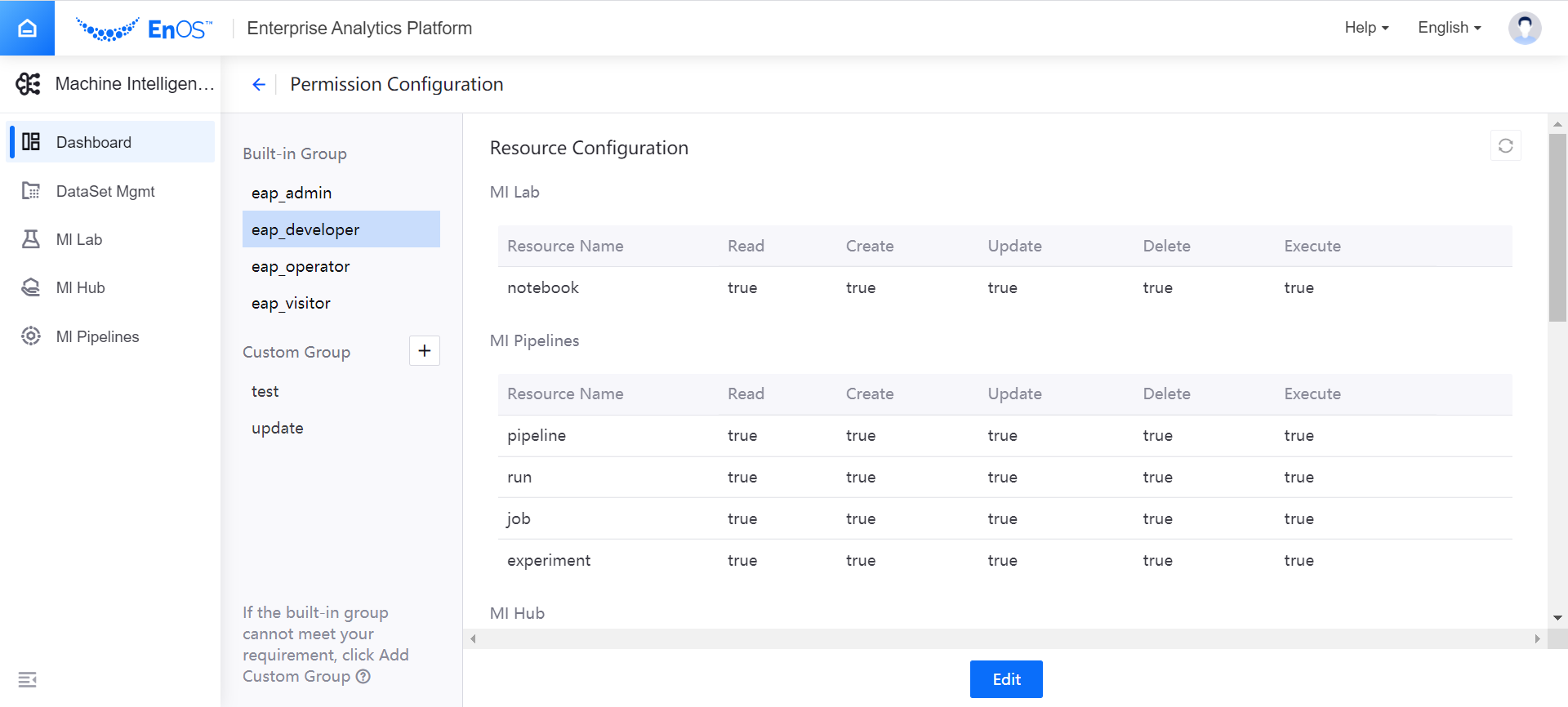Click the notebook resource name
The image size is (1568, 707).
click(x=542, y=287)
